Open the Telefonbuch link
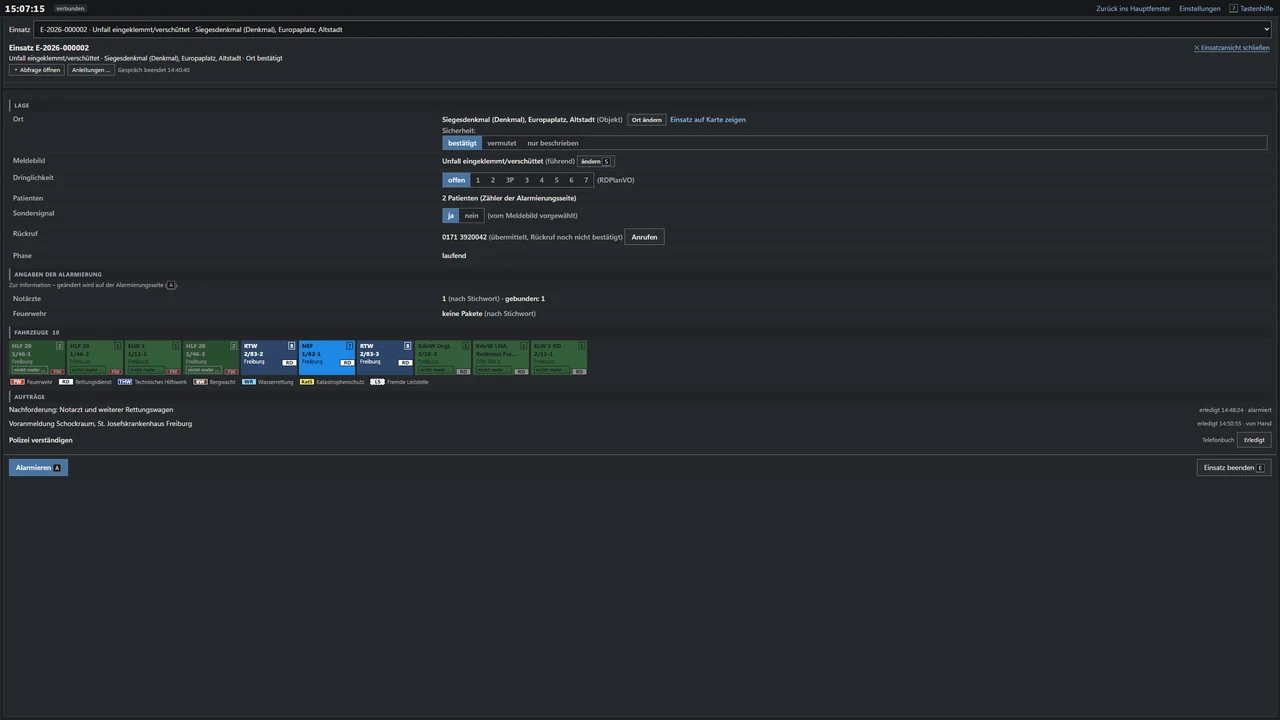 1218,440
